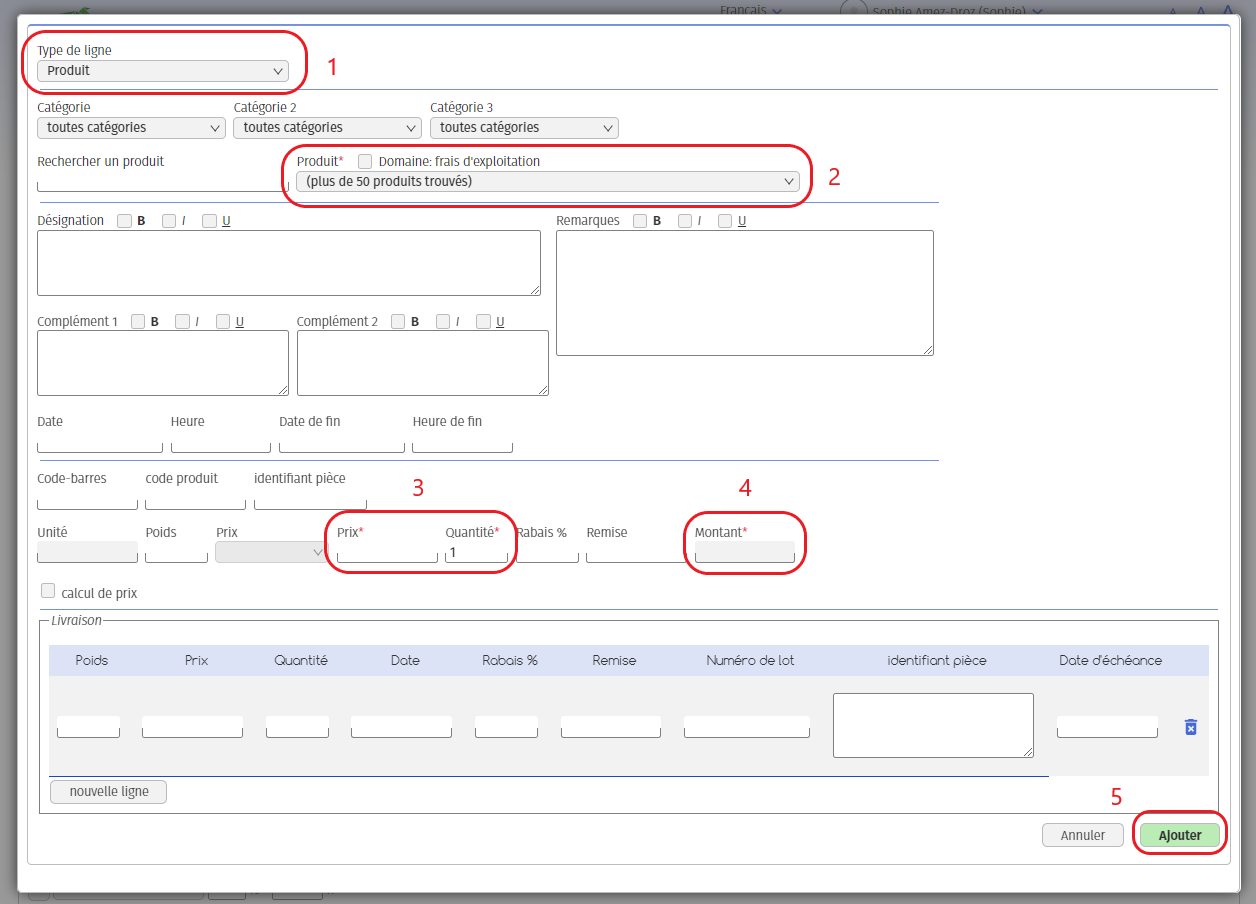The height and width of the screenshot is (904, 1256).
Task: Expand the Produit selection dropdown
Action: 548,181
